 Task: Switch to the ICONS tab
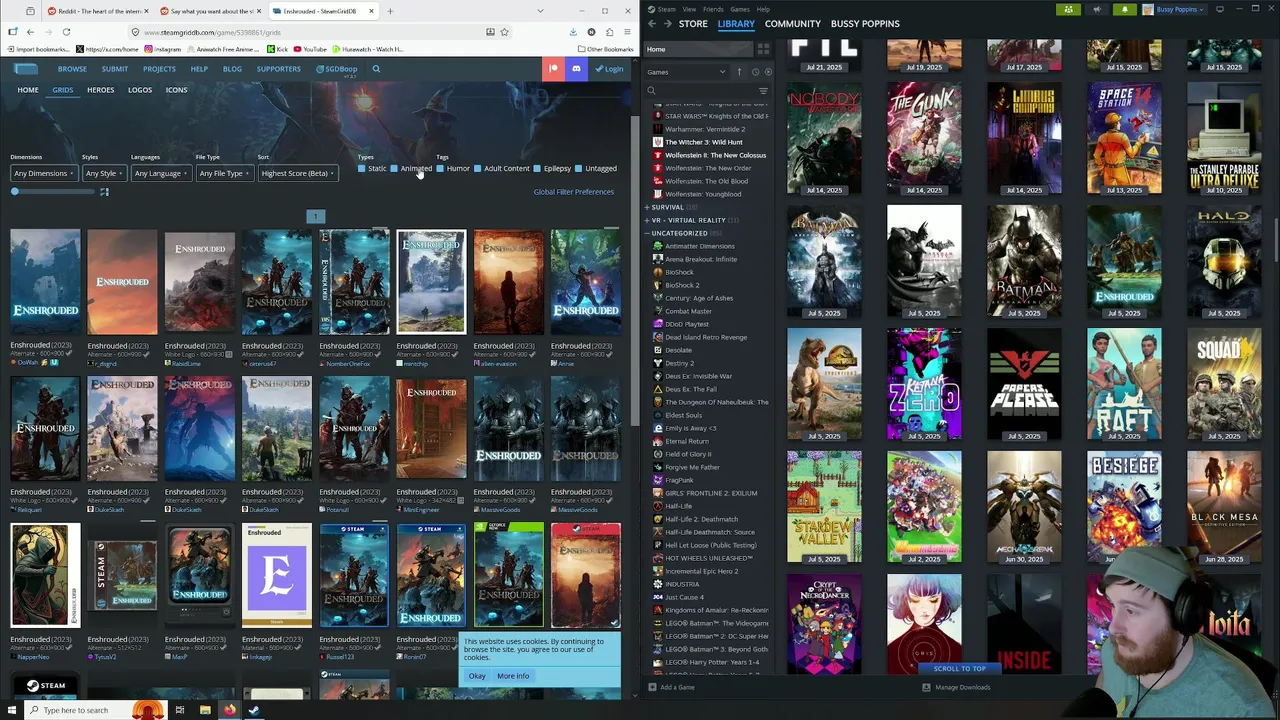point(176,90)
